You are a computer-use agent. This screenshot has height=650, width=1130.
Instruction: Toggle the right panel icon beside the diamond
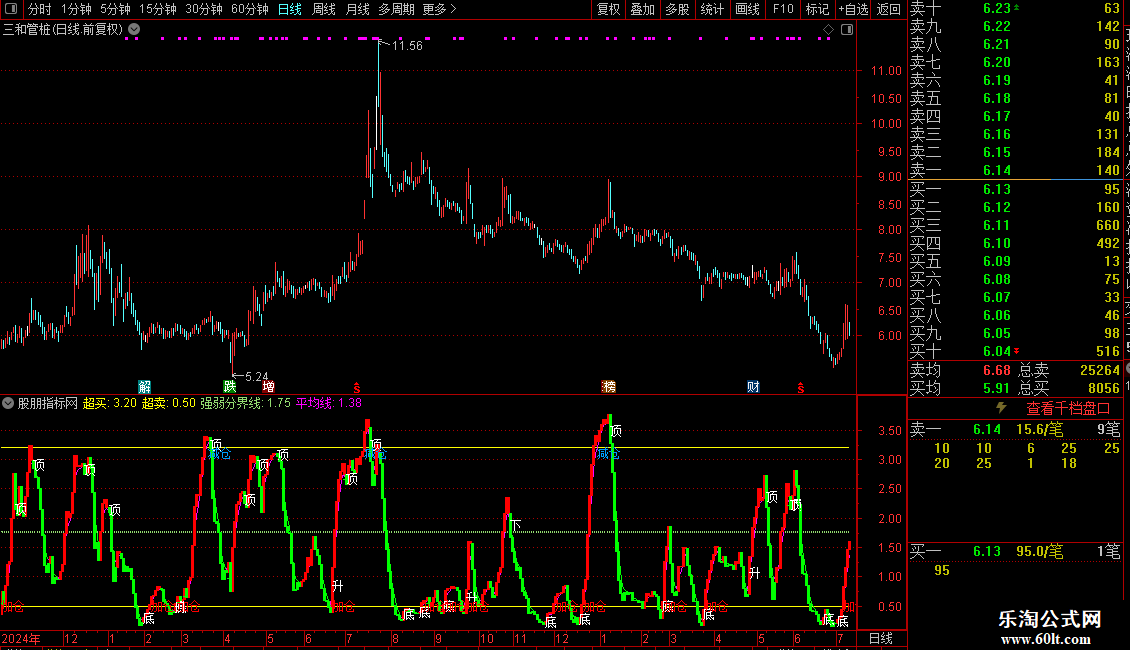point(847,30)
